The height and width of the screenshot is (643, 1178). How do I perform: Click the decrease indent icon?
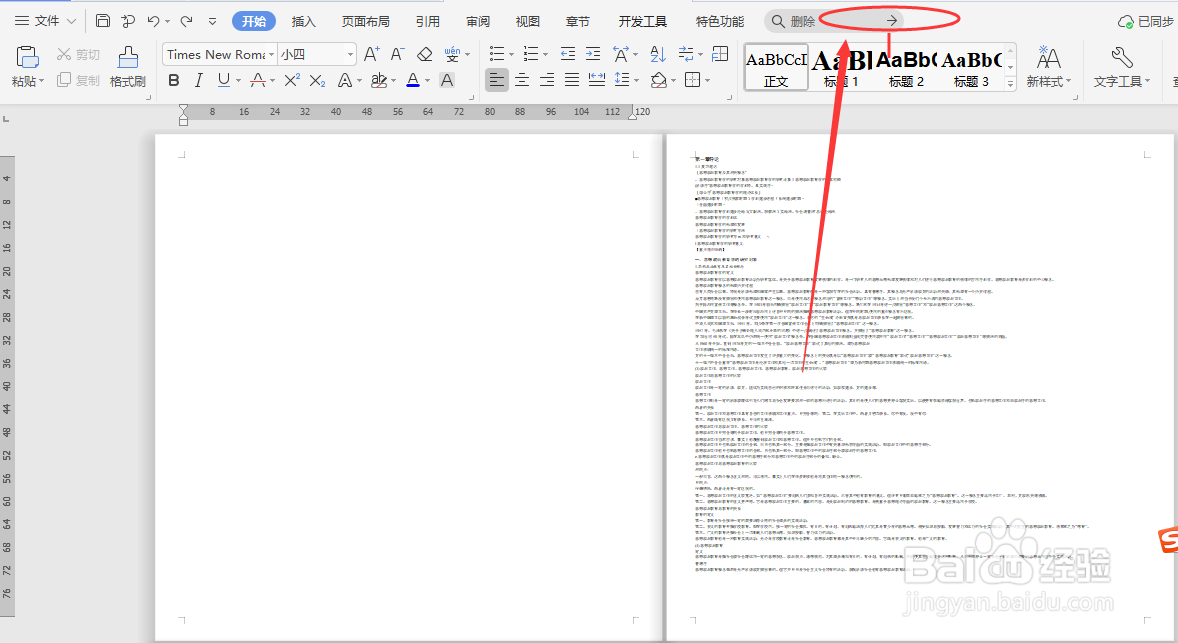[568, 53]
